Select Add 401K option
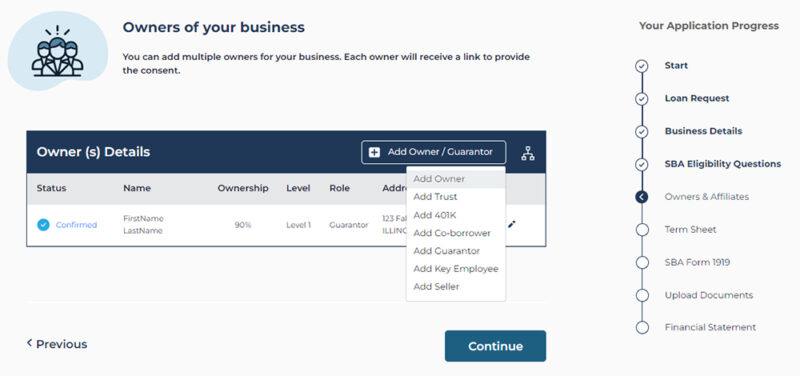The width and height of the screenshot is (800, 376). pyautogui.click(x=456, y=215)
